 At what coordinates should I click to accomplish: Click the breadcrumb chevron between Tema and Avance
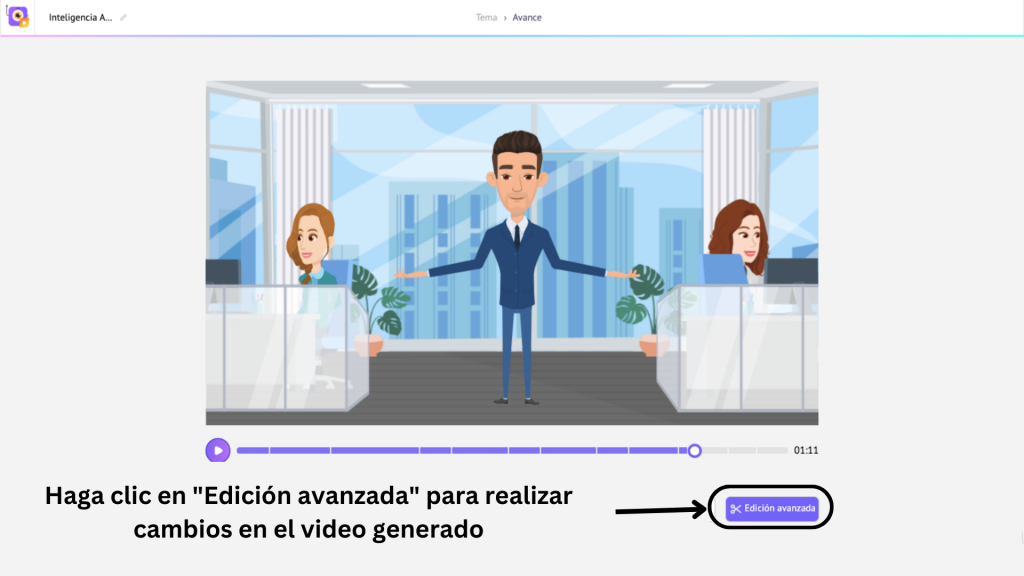[505, 18]
